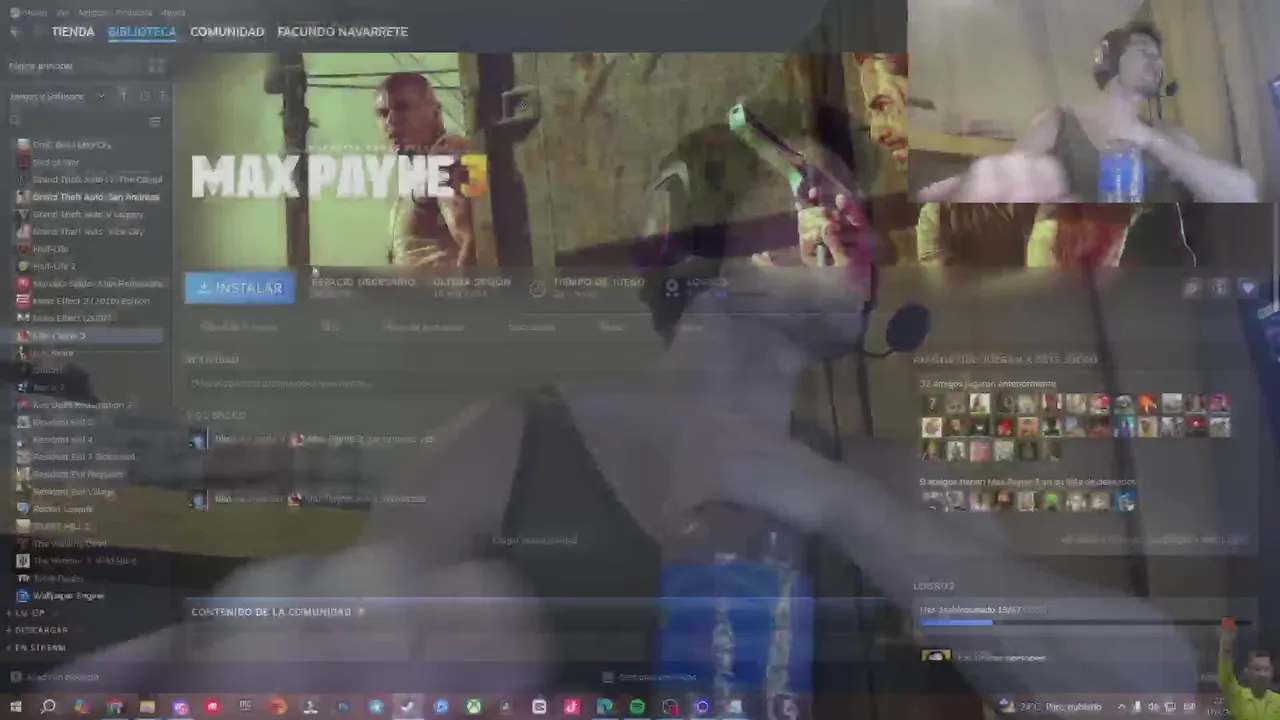
Task: Click the first friend avatar thumbnail
Action: 932,404
